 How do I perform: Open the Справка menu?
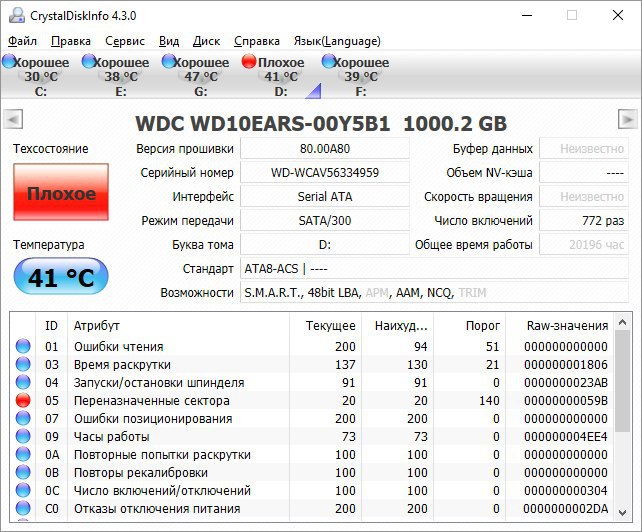pyautogui.click(x=257, y=41)
